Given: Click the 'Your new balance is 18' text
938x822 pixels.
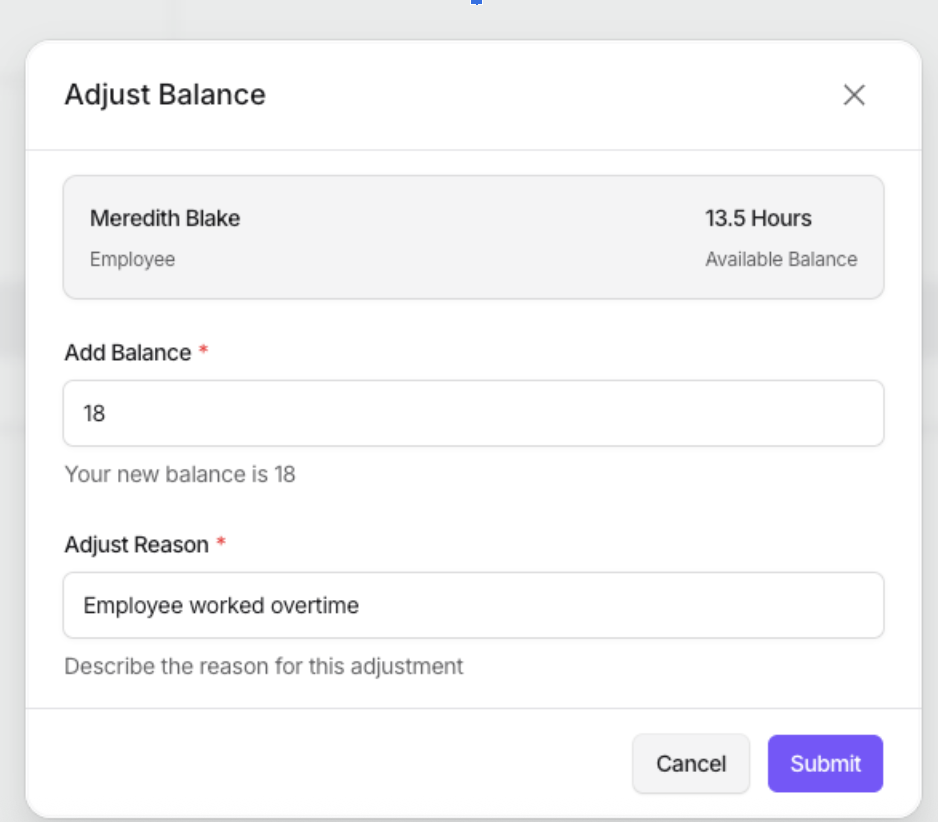Looking at the screenshot, I should coord(180,474).
